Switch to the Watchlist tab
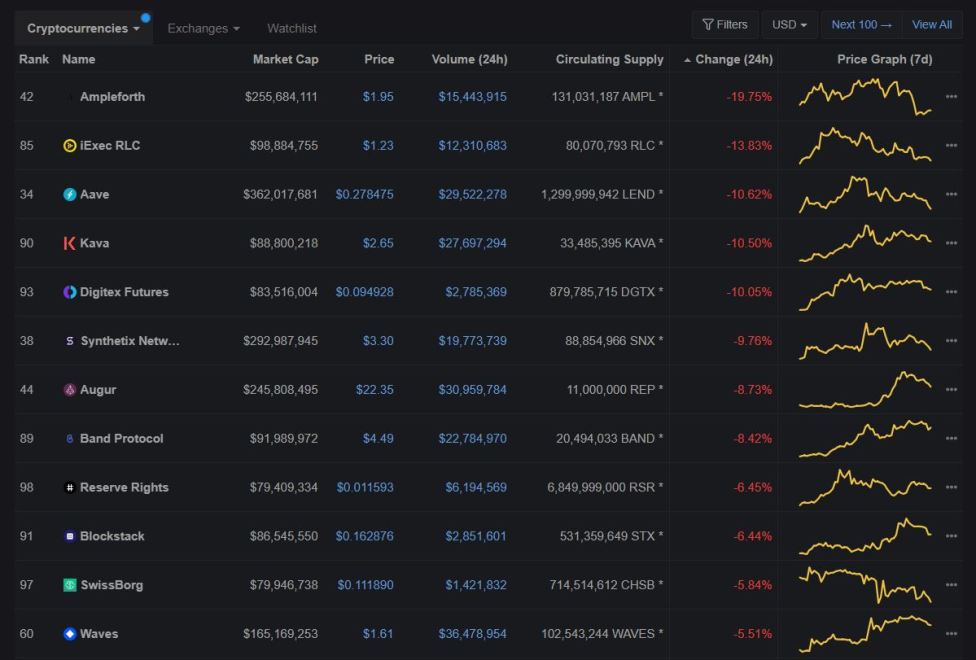The width and height of the screenshot is (976, 660). 292,29
